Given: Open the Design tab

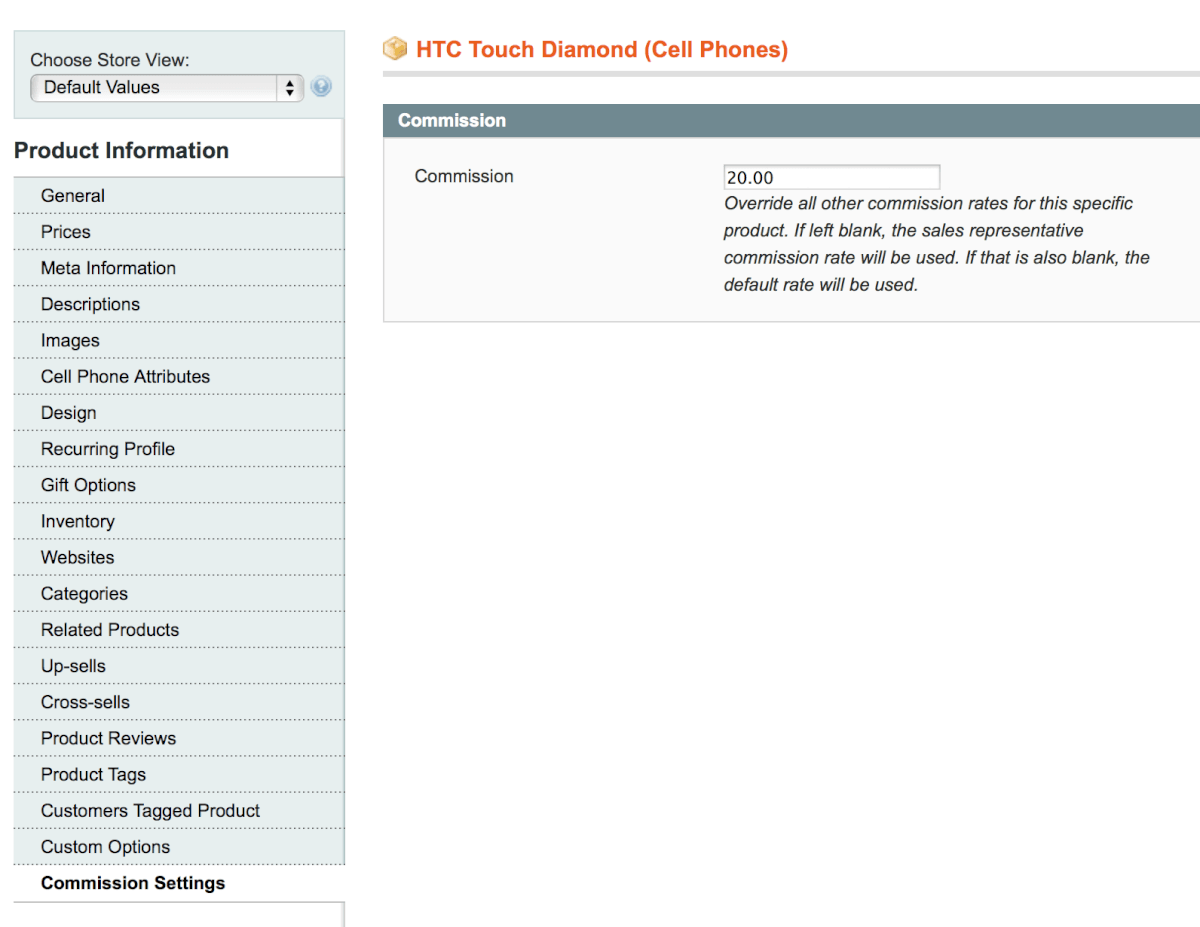Looking at the screenshot, I should coord(69,413).
